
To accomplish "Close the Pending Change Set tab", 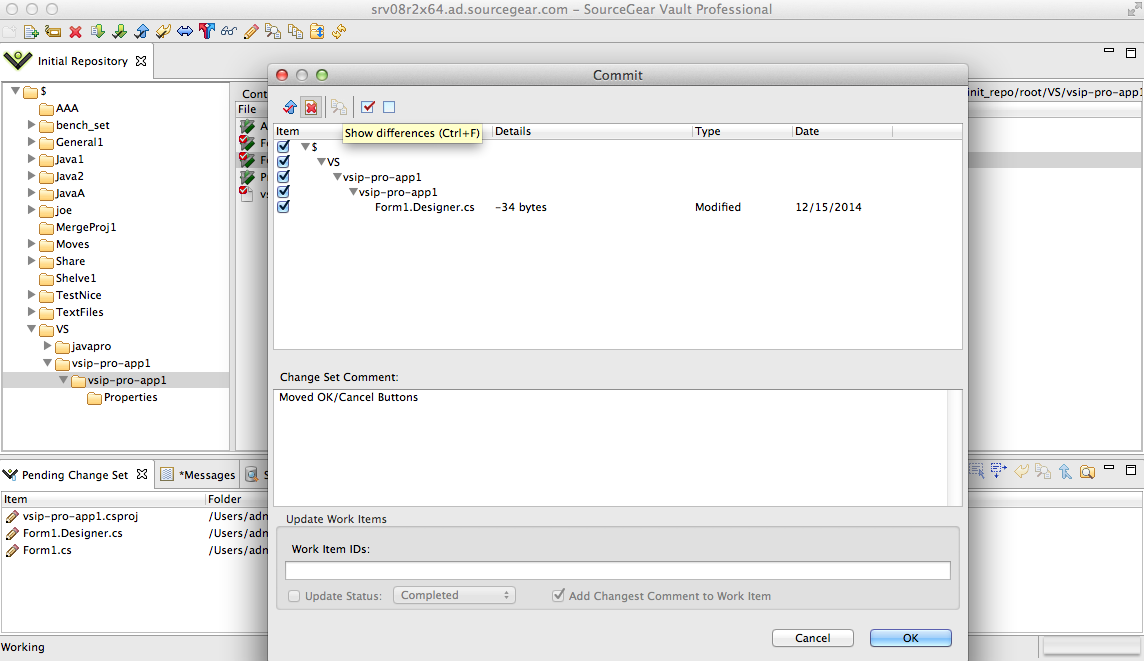I will click(x=142, y=474).
